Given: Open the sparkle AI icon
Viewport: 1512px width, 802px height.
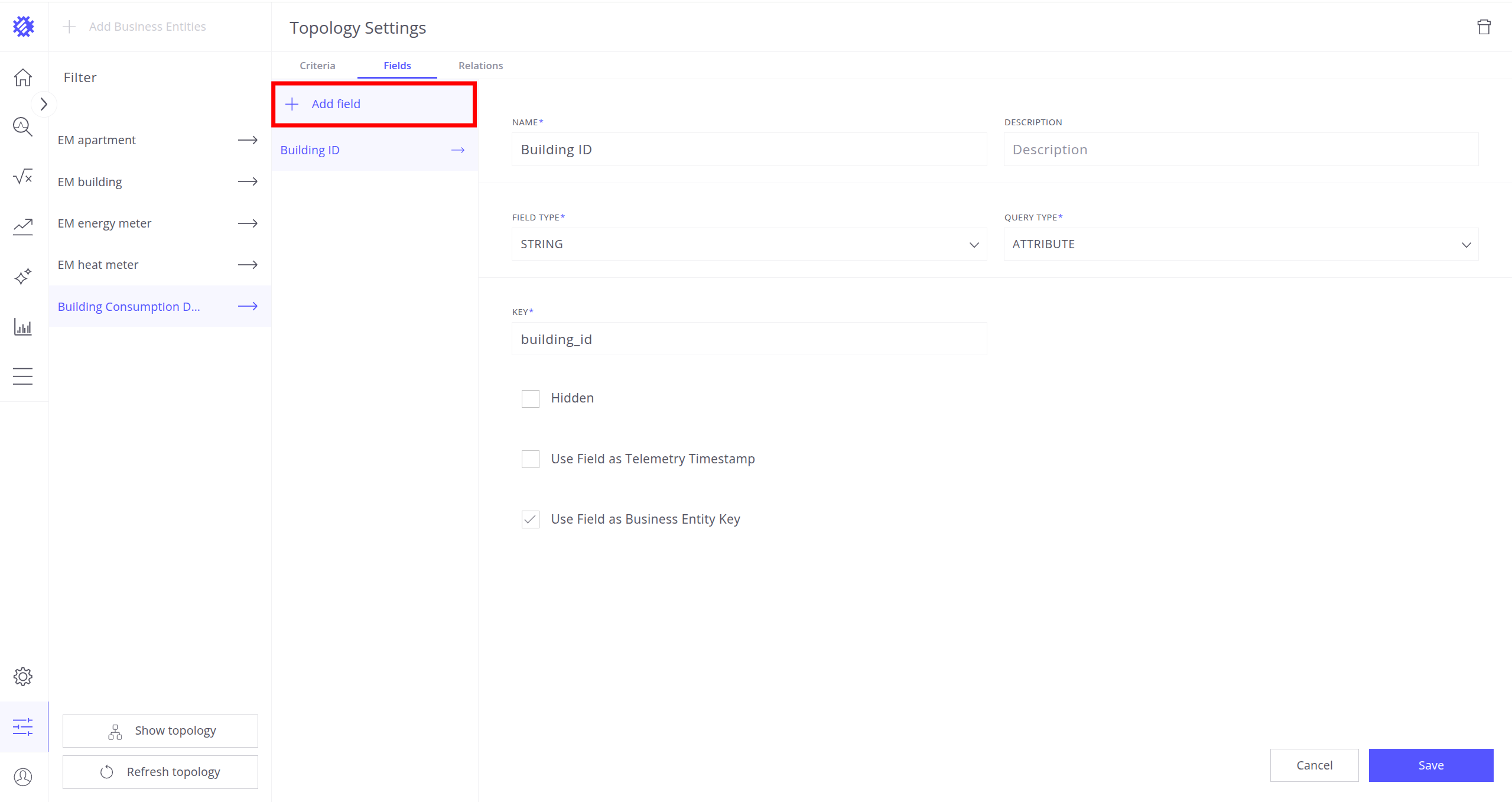Looking at the screenshot, I should (x=23, y=276).
